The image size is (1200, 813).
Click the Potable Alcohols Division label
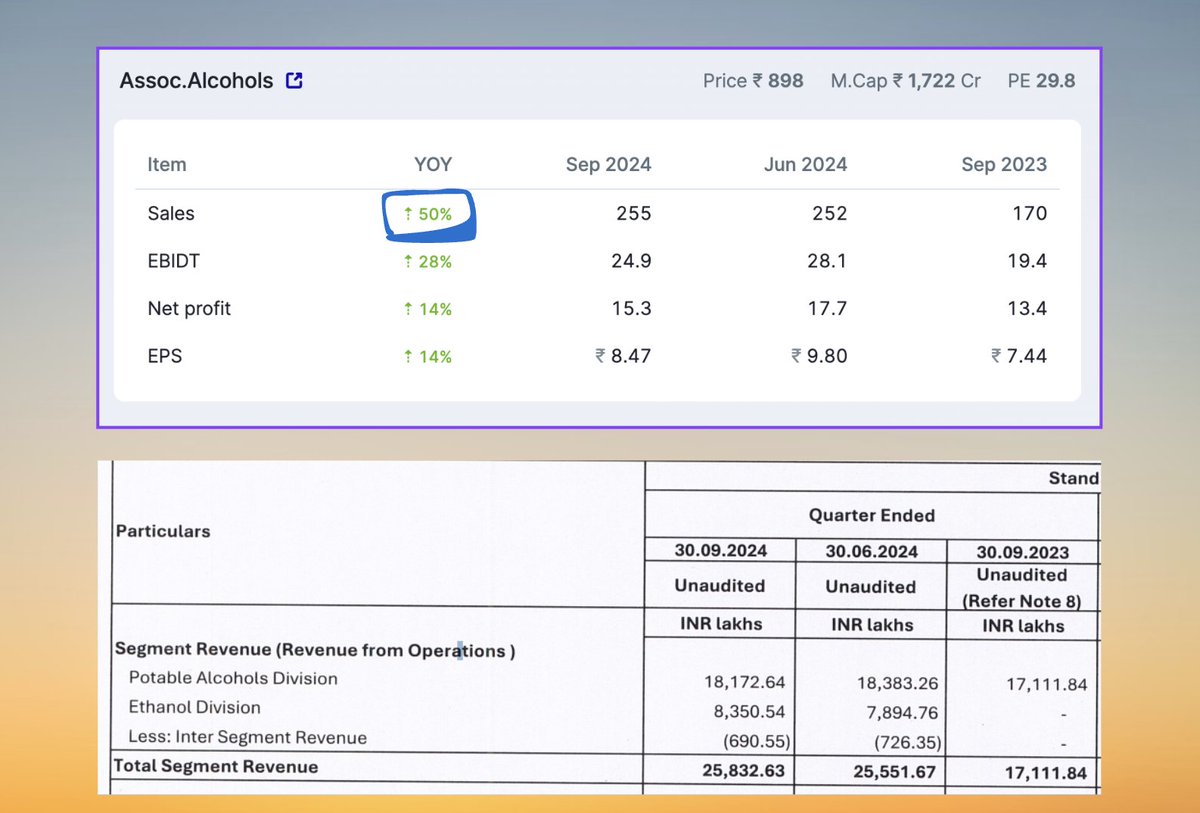(233, 678)
